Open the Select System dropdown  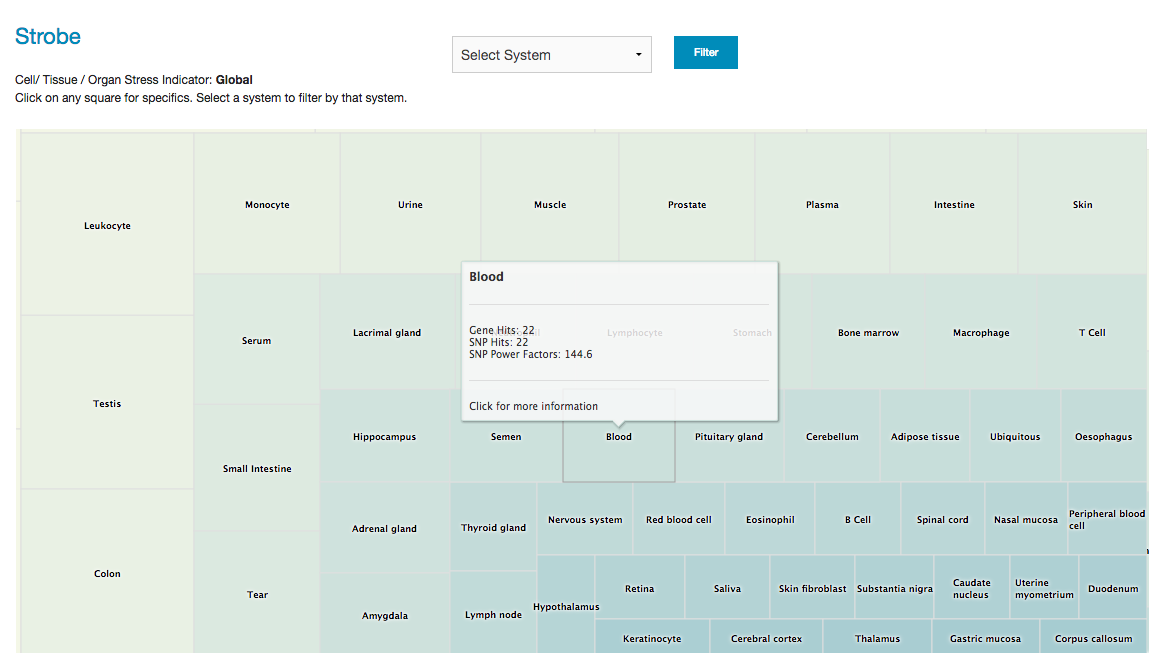tap(551, 55)
